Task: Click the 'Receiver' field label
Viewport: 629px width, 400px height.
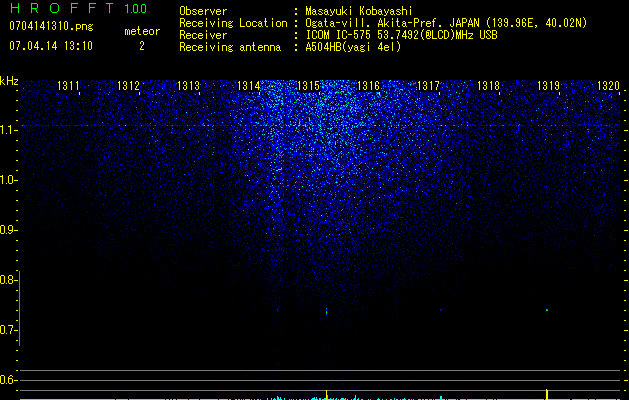Action: 203,35
